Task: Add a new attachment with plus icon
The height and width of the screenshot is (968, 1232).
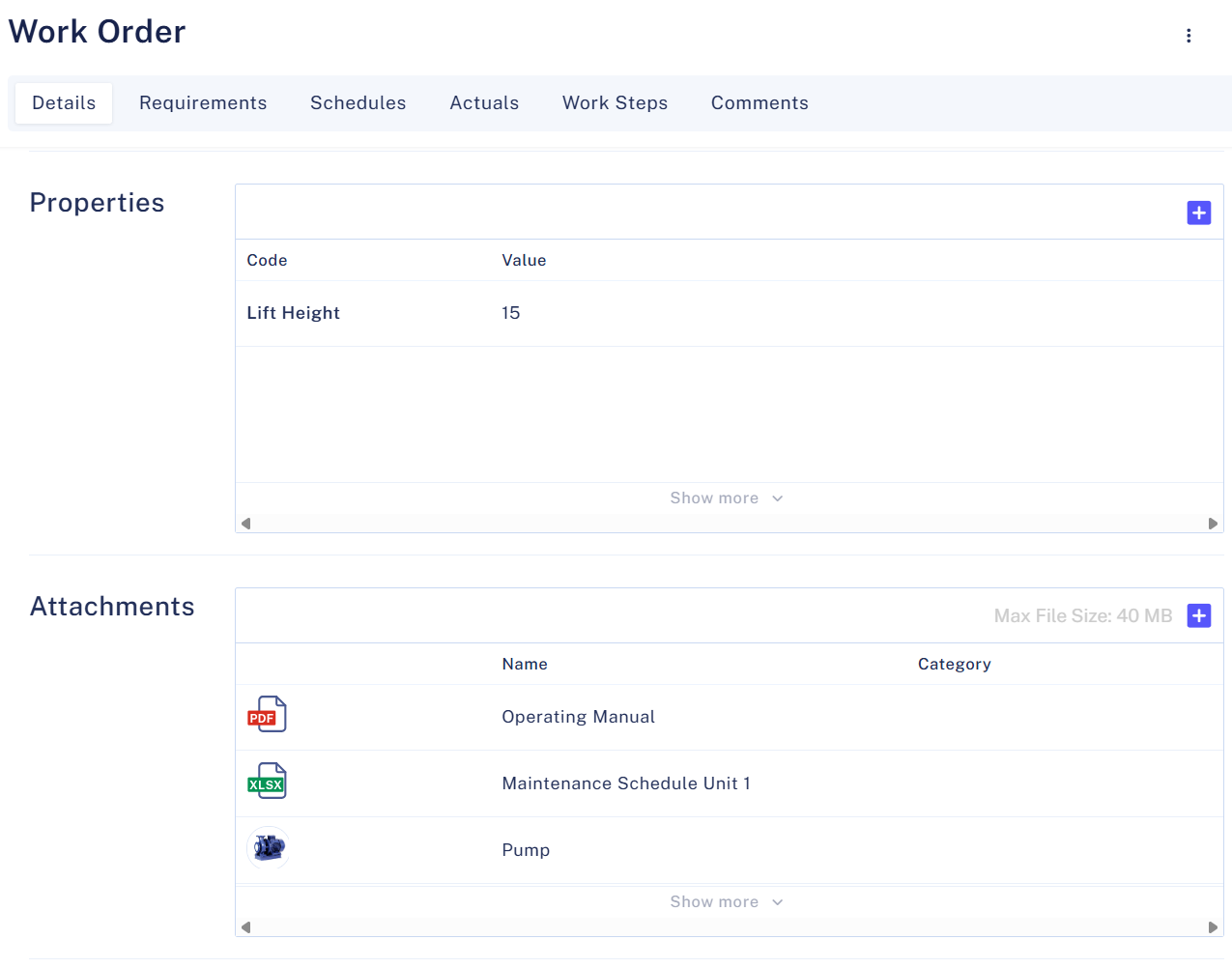Action: click(1198, 615)
